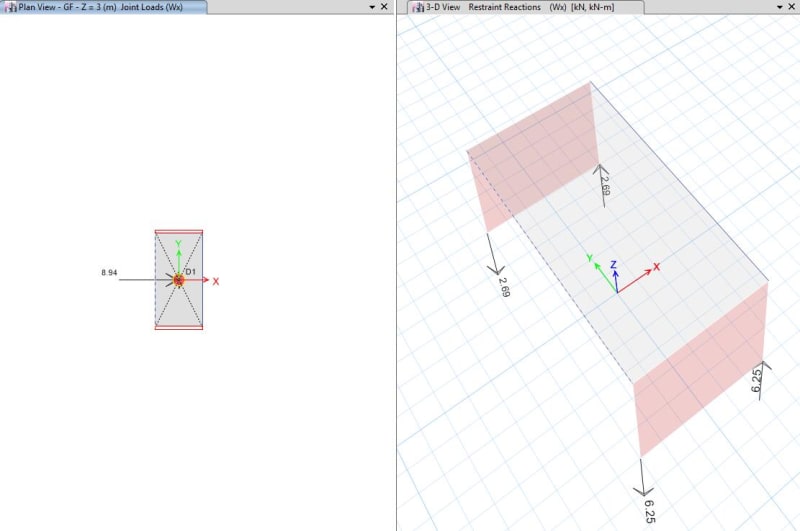The width and height of the screenshot is (800, 531).
Task: Click the top 2.69 reaction value in 3-D view
Action: click(605, 185)
